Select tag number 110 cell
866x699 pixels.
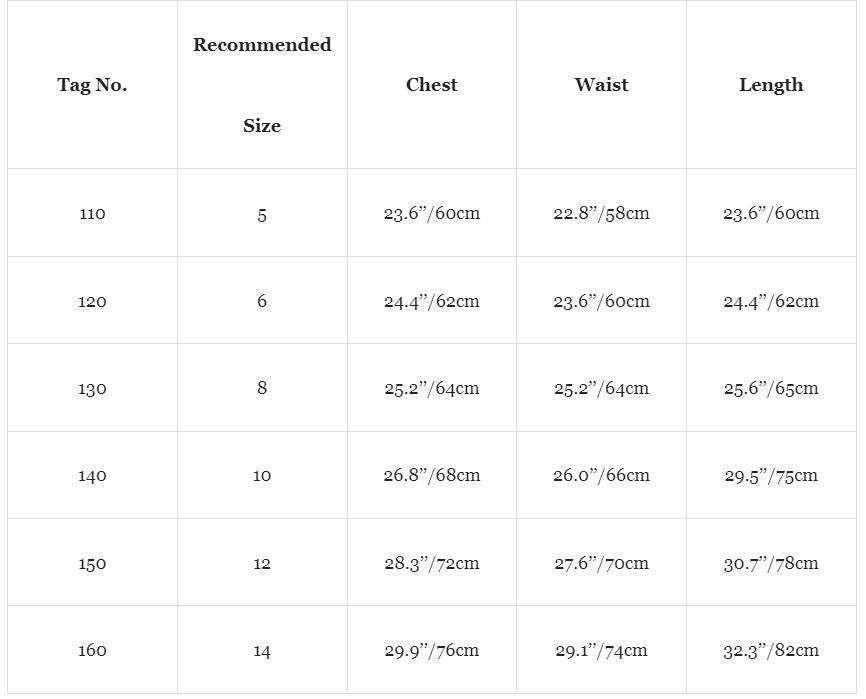click(92, 213)
